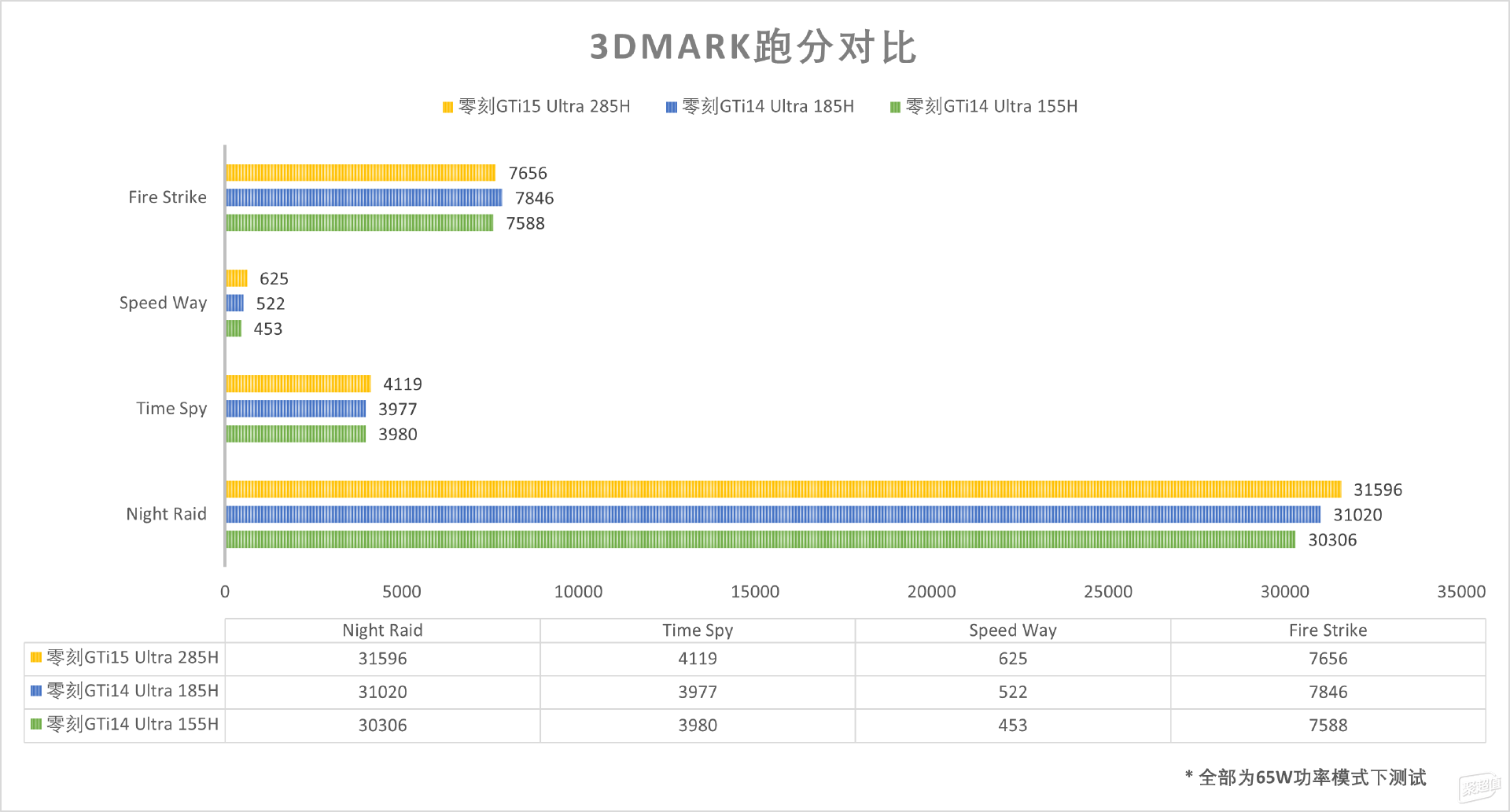Click table cell 625 in Speed Way column

[1013, 659]
